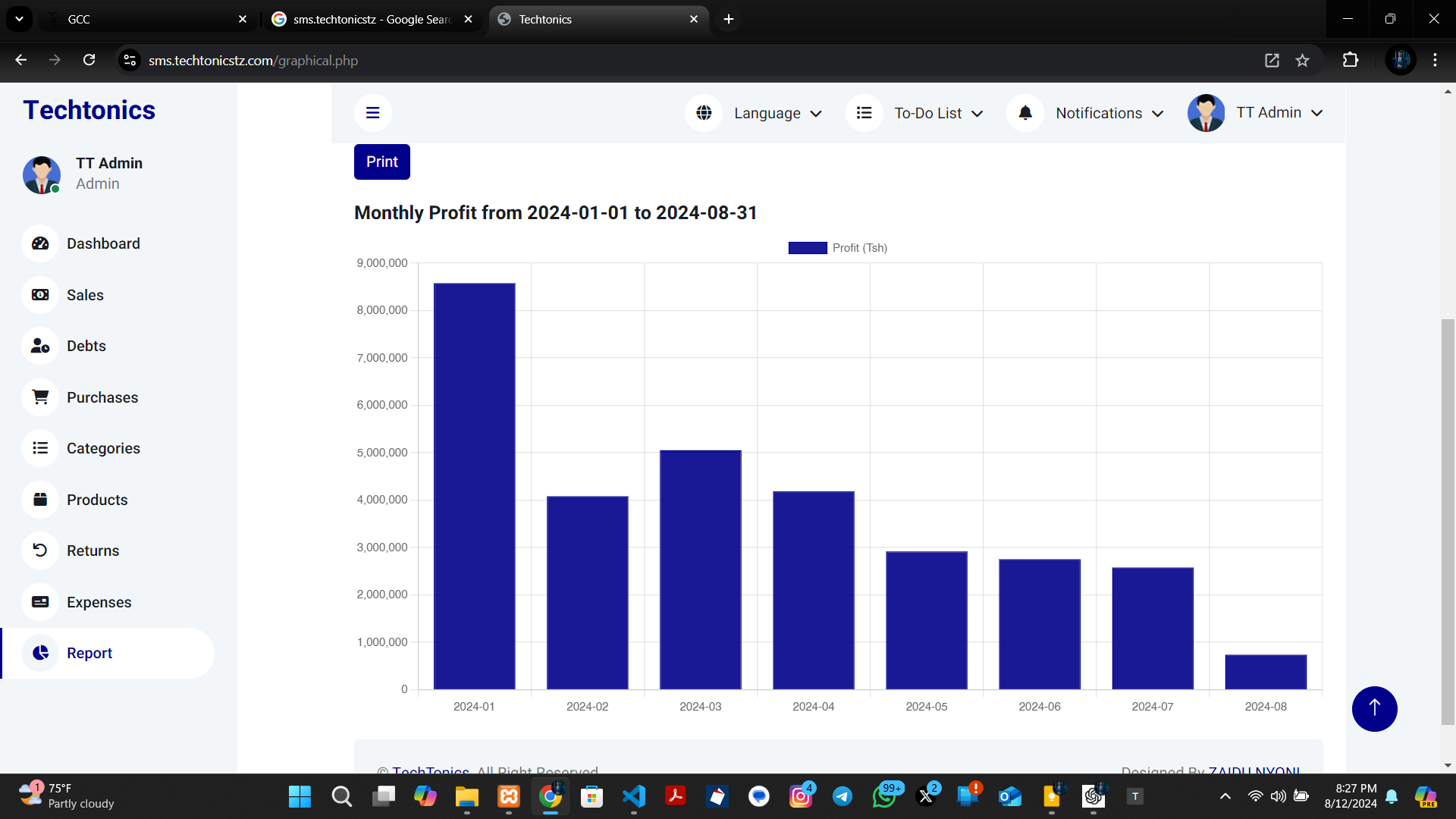Image resolution: width=1456 pixels, height=819 pixels.
Task: Click the Dashboard gauge icon in sidebar
Action: coord(40,243)
